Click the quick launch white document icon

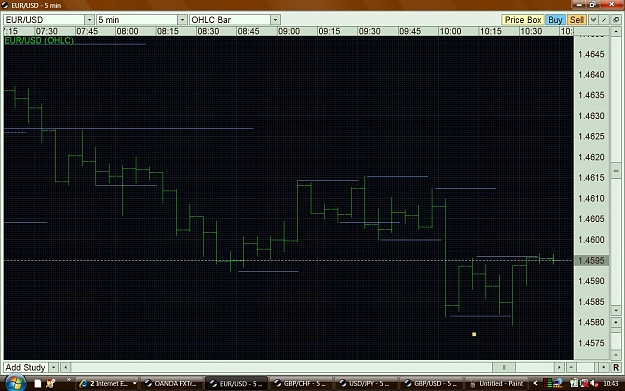pyautogui.click(x=38, y=383)
